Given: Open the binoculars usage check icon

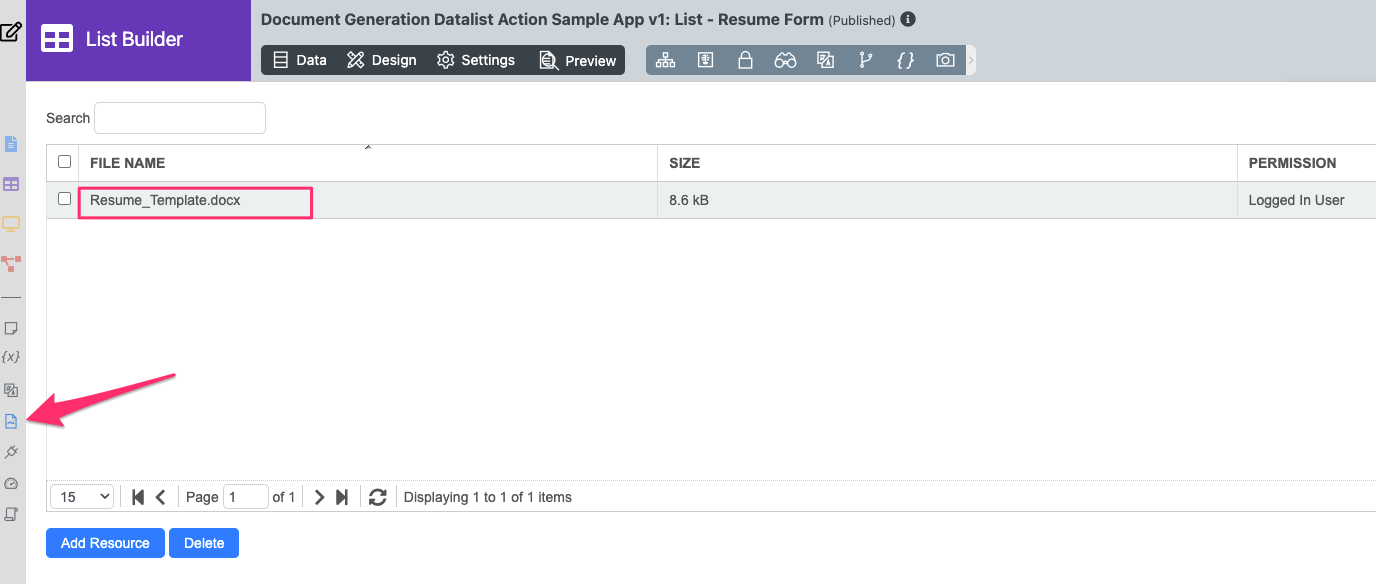Looking at the screenshot, I should 785,60.
